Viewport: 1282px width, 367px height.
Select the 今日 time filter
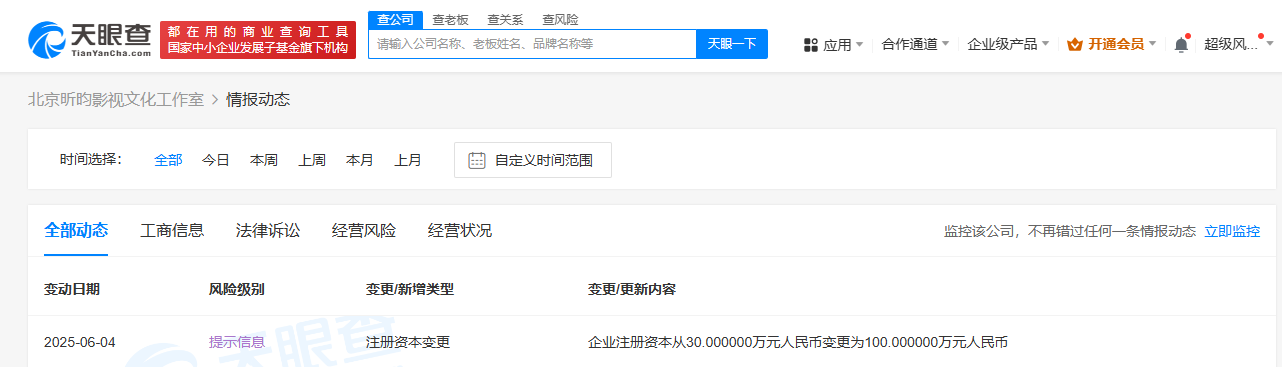point(216,160)
